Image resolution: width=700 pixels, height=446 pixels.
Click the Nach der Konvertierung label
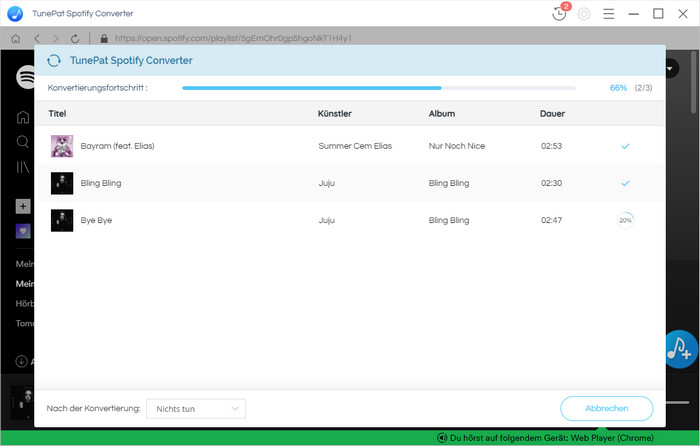tap(93, 408)
